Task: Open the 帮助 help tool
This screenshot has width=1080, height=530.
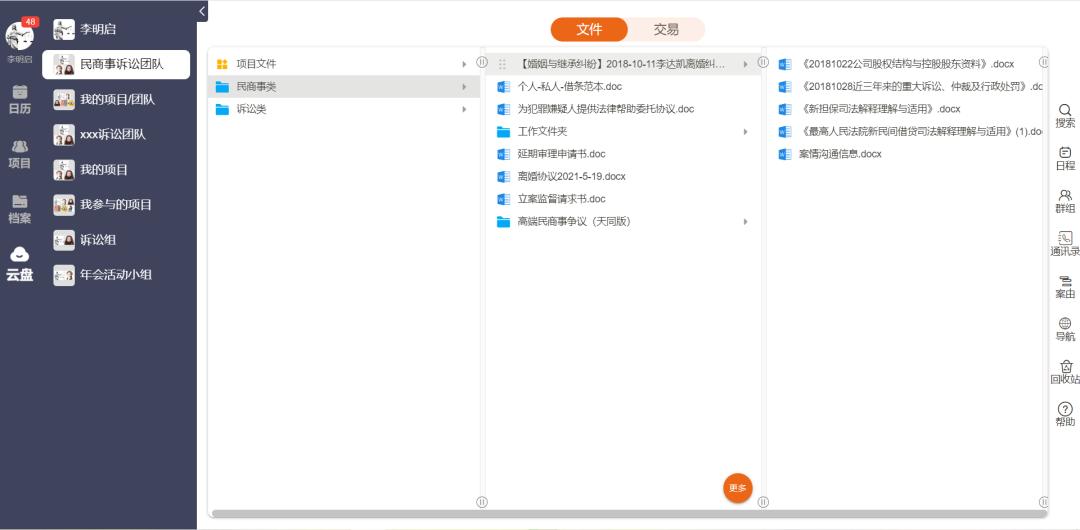Action: click(1065, 416)
